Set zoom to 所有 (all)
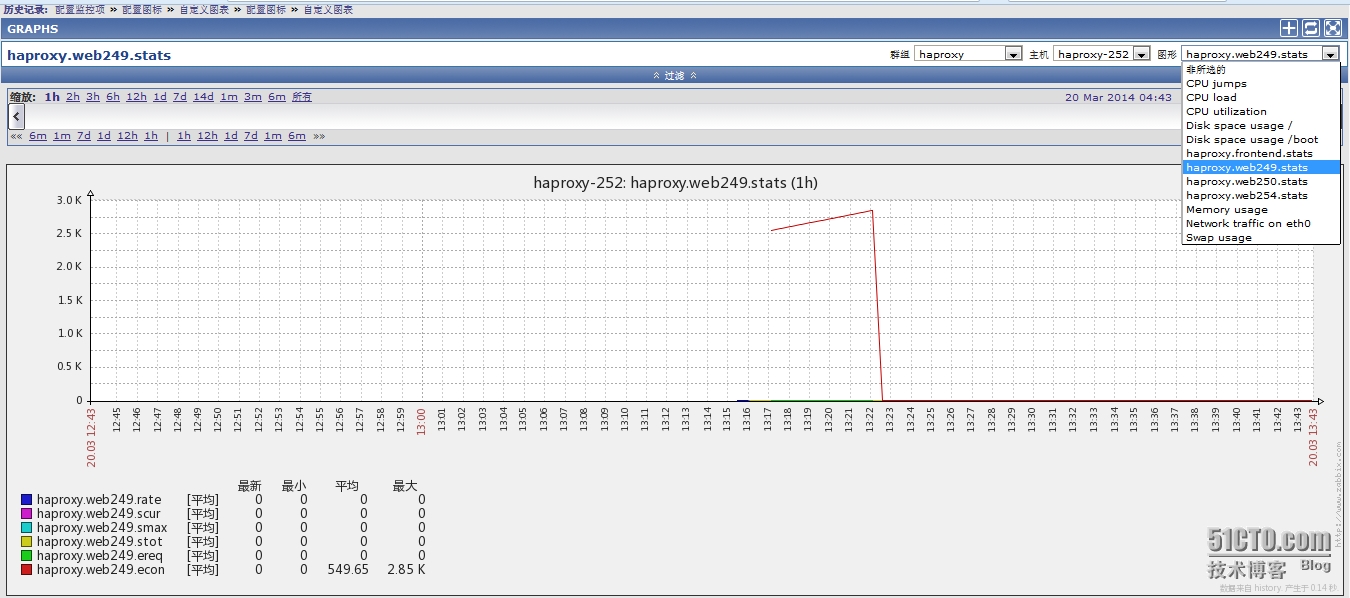 pos(302,97)
